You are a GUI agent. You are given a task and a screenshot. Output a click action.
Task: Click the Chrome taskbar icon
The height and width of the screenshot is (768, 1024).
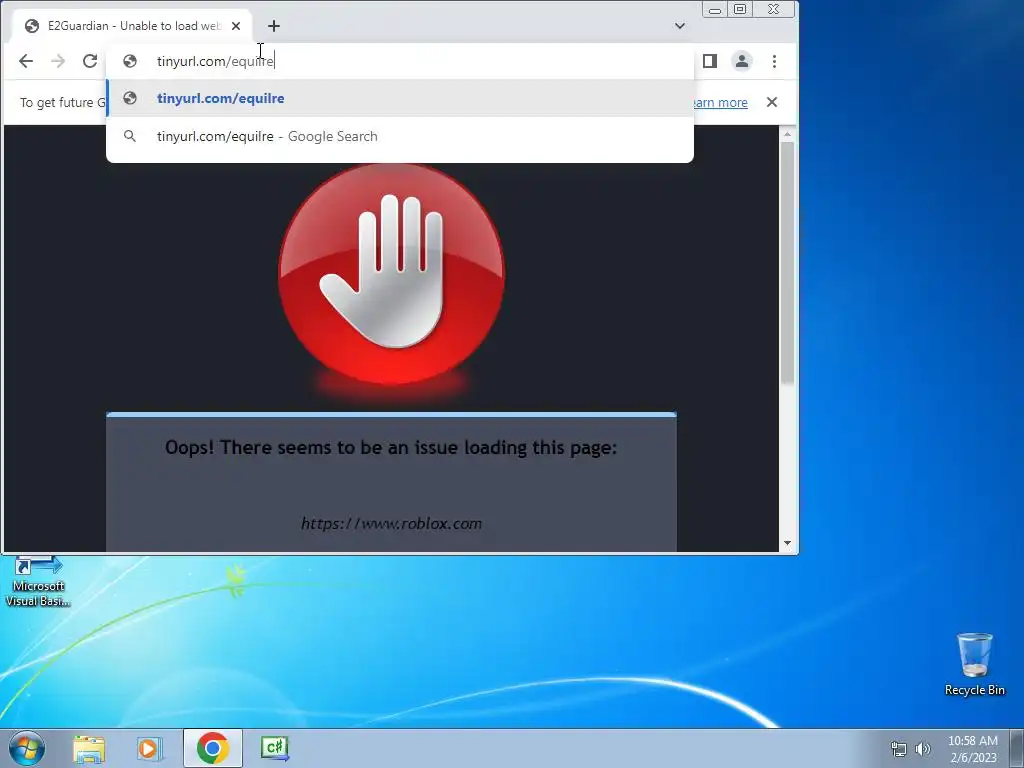pyautogui.click(x=213, y=748)
